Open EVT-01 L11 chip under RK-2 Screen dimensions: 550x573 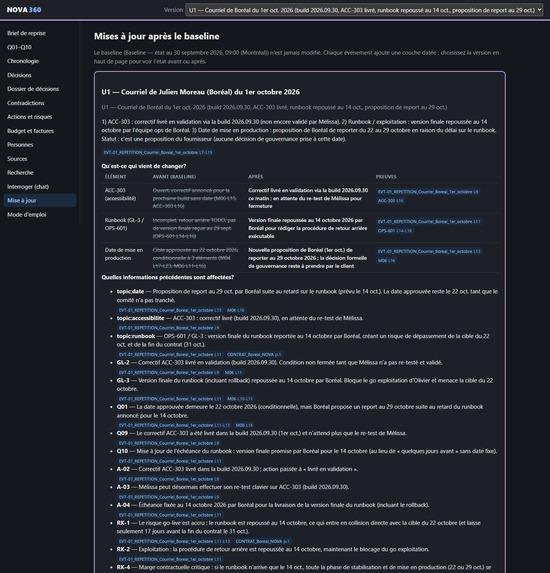pos(170,559)
